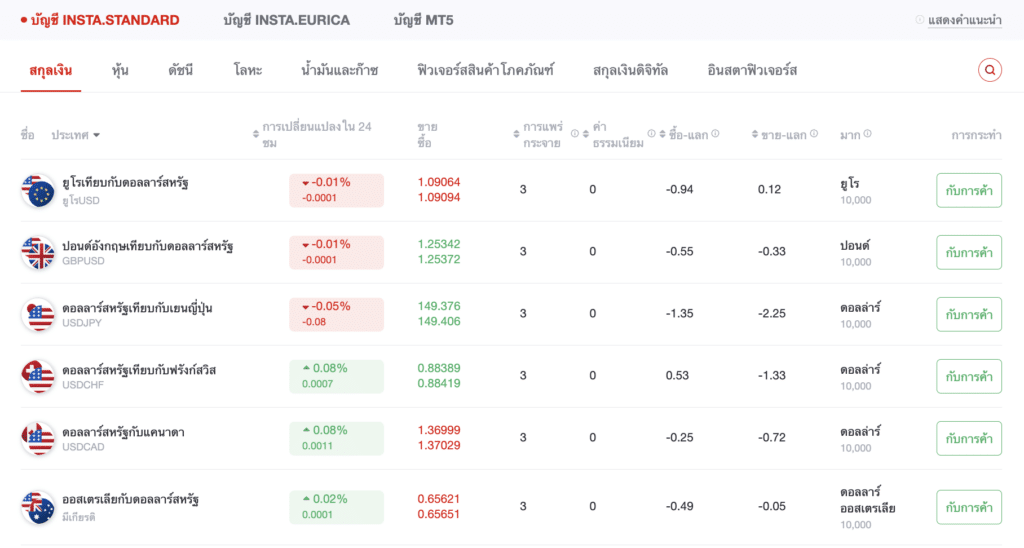Click the EURUSD euro flag icon

coord(39,190)
